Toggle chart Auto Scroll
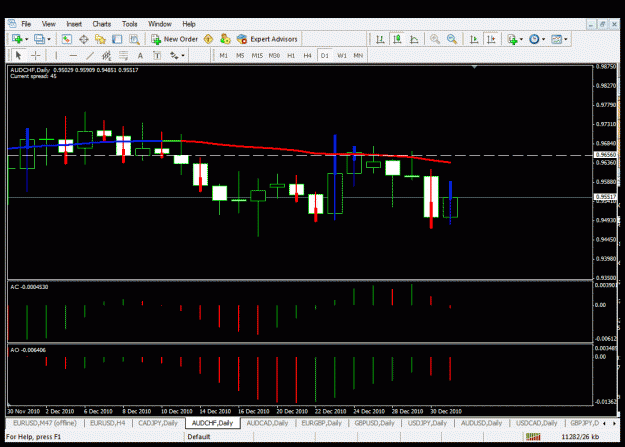 (474, 39)
